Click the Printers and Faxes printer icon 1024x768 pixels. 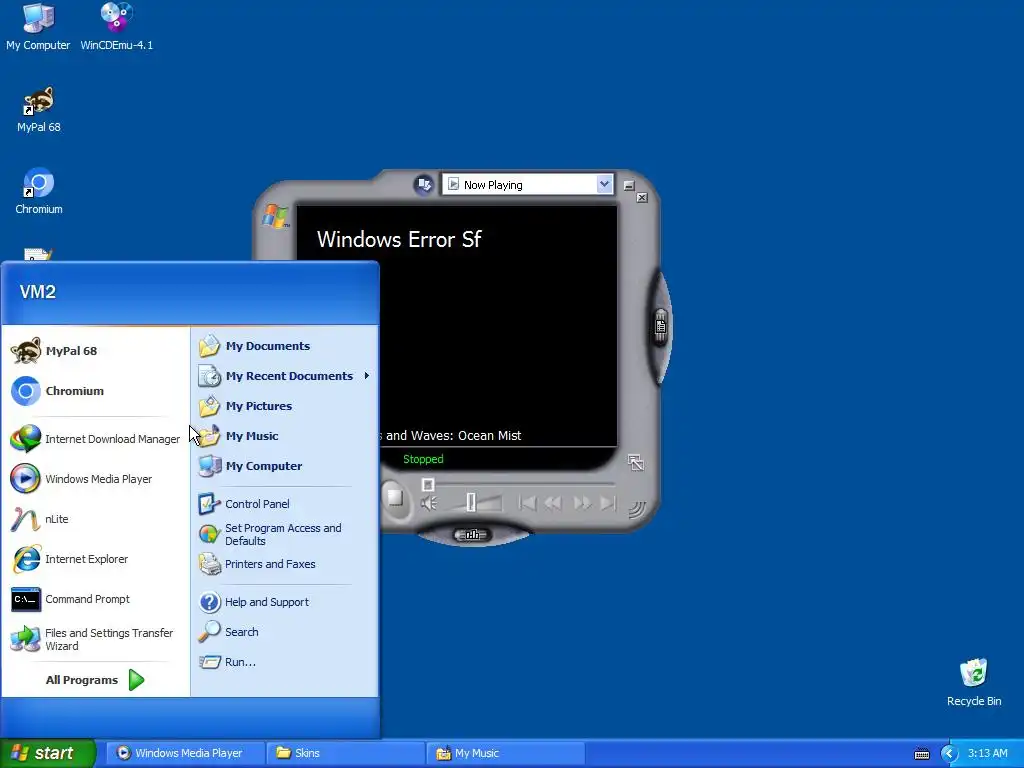click(x=210, y=564)
